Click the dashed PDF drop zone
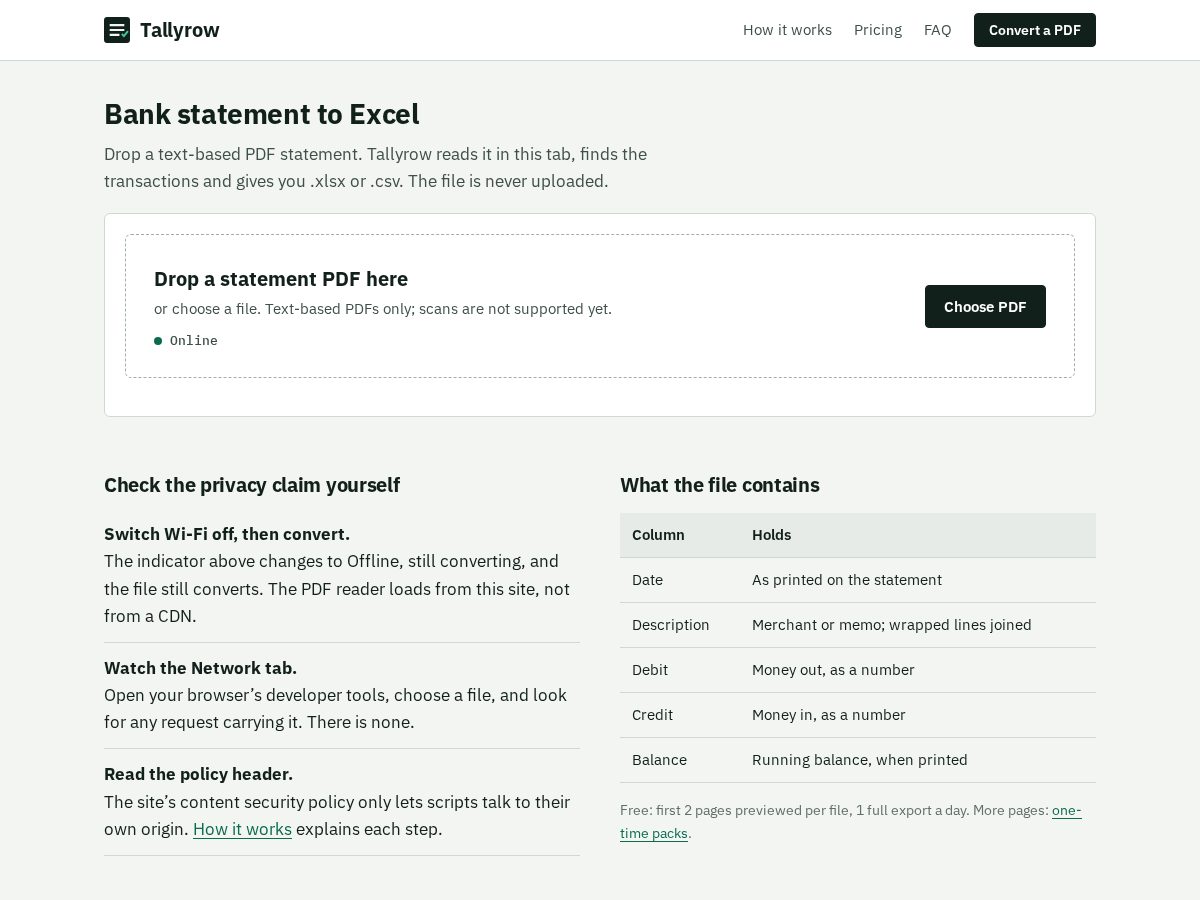This screenshot has width=1200, height=900. [600, 306]
